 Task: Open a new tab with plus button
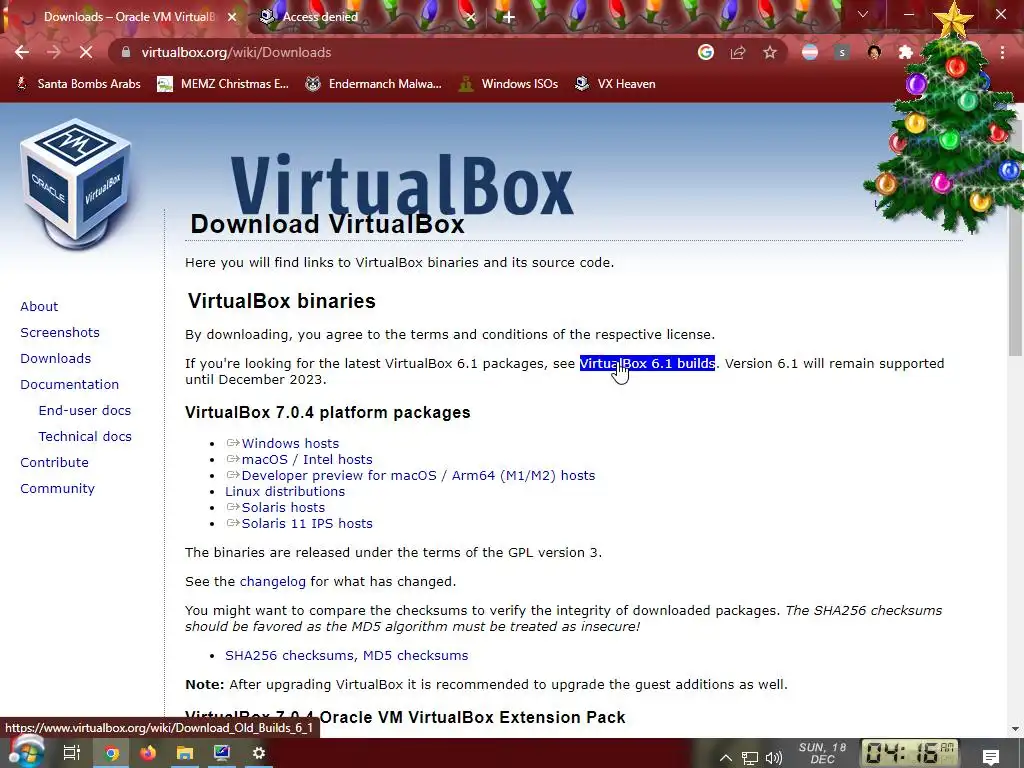click(x=508, y=17)
